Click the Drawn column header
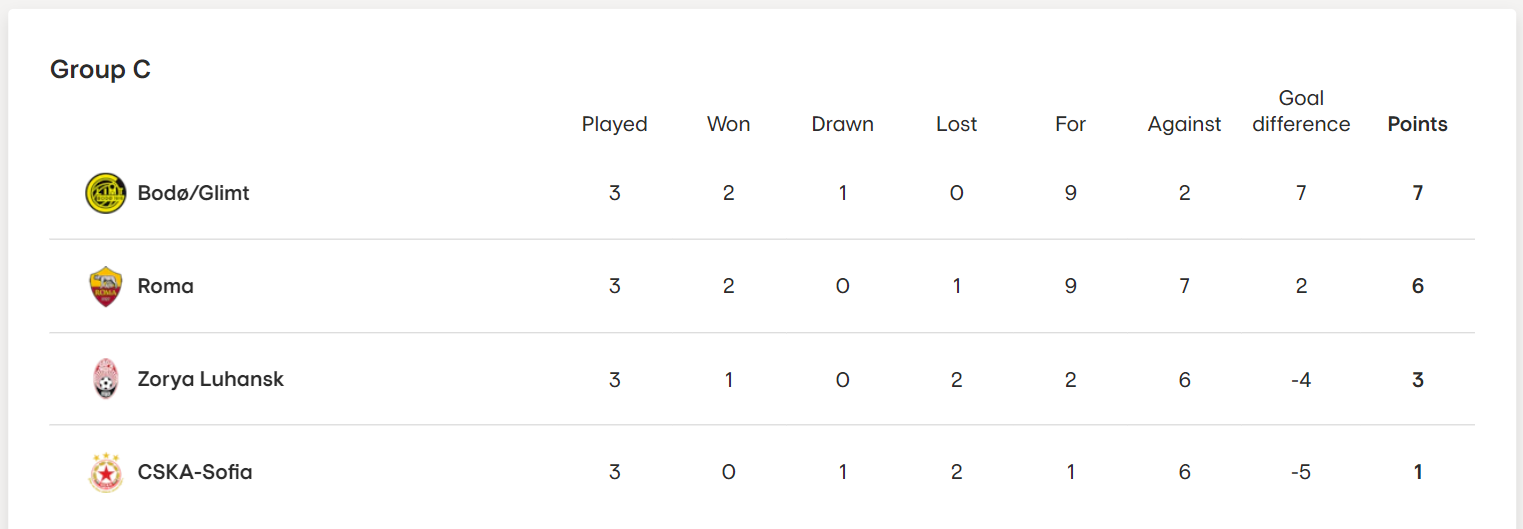 [843, 124]
